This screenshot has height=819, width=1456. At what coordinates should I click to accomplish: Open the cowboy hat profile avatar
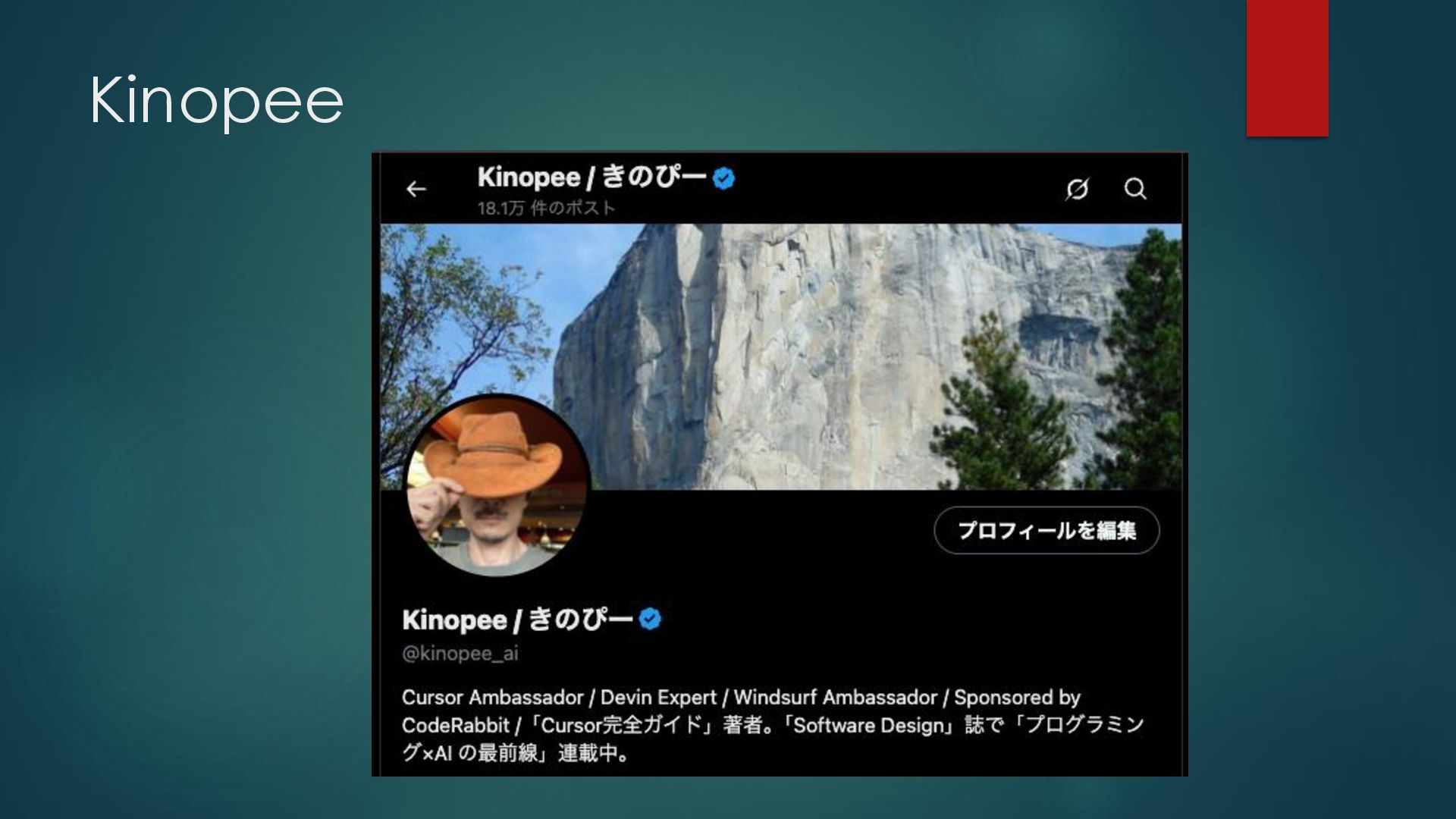(497, 486)
